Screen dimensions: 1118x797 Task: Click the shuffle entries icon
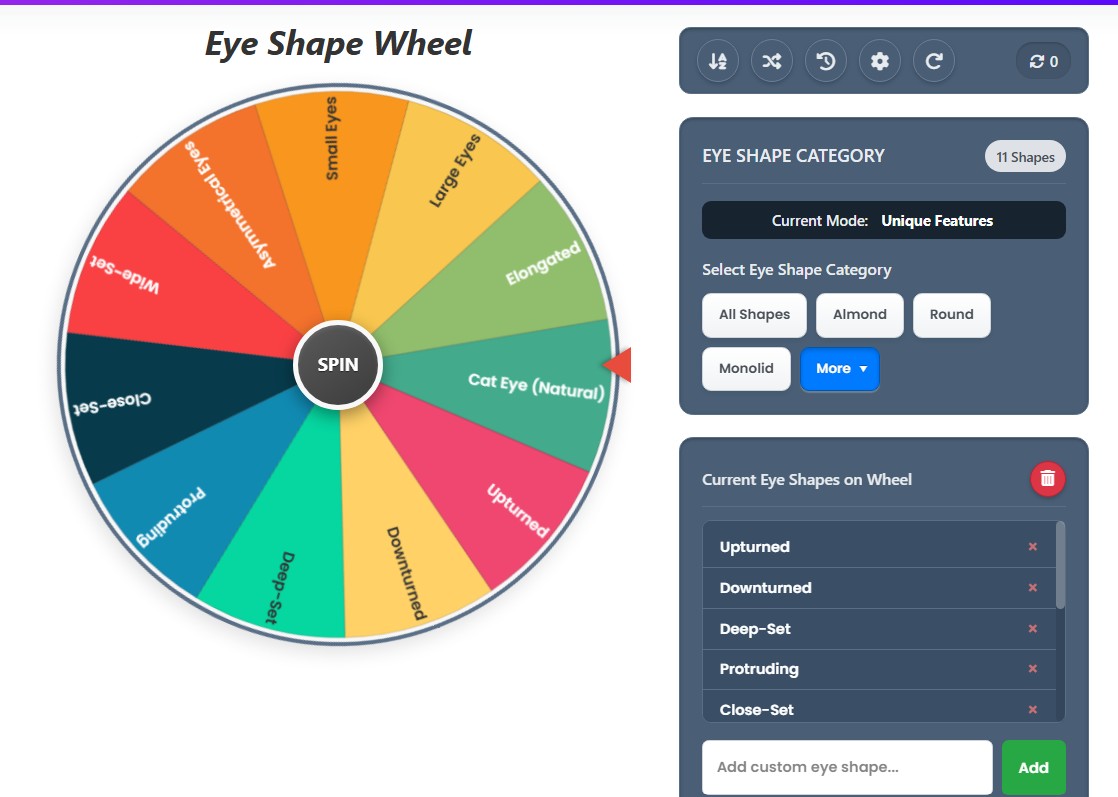click(771, 61)
